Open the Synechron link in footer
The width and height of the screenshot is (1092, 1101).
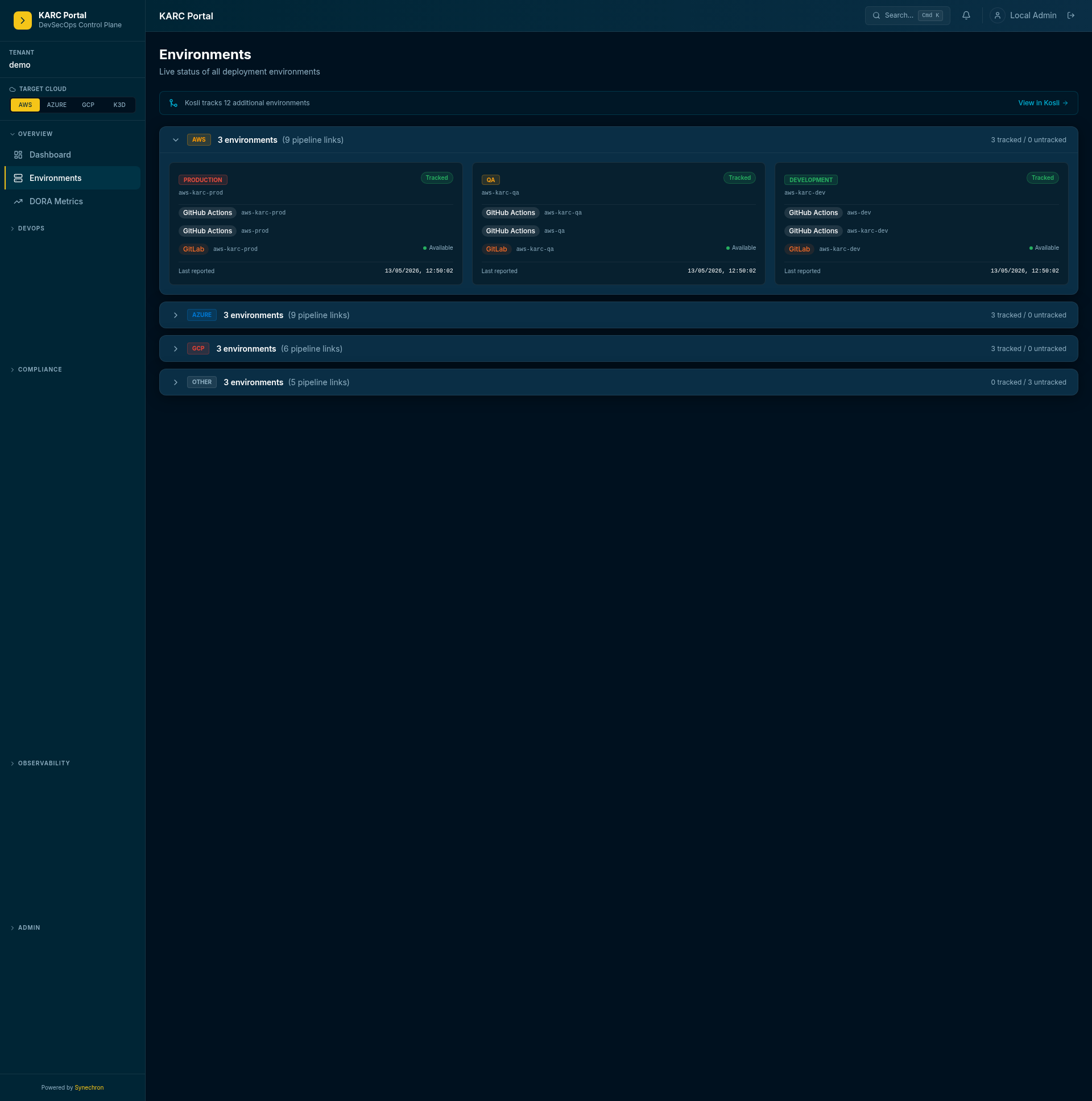(89, 1087)
